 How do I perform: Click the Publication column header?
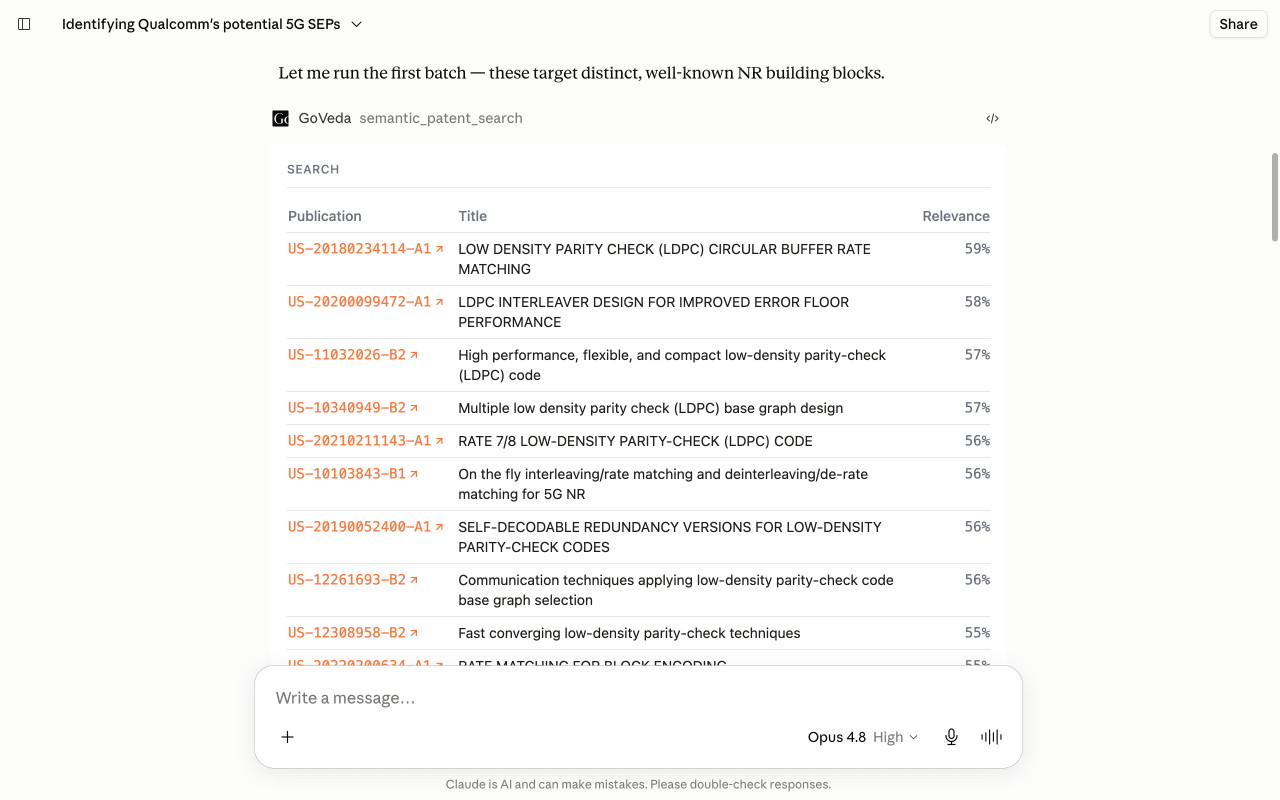(x=325, y=216)
